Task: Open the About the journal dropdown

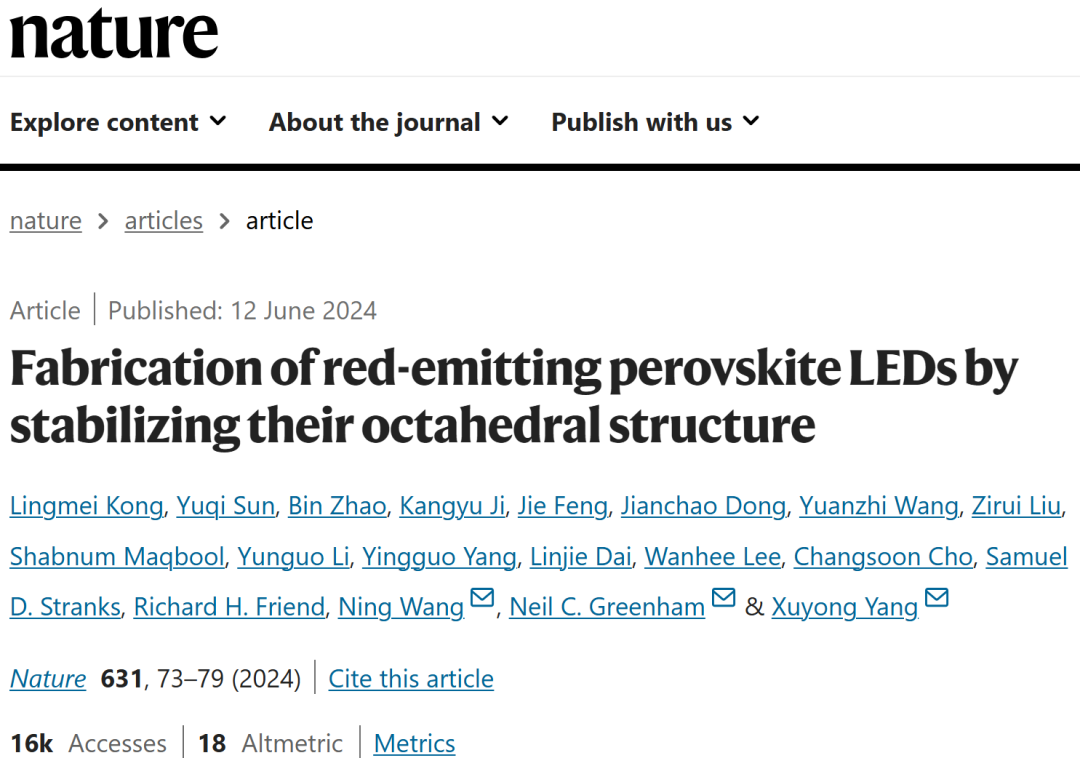Action: pyautogui.click(x=388, y=122)
